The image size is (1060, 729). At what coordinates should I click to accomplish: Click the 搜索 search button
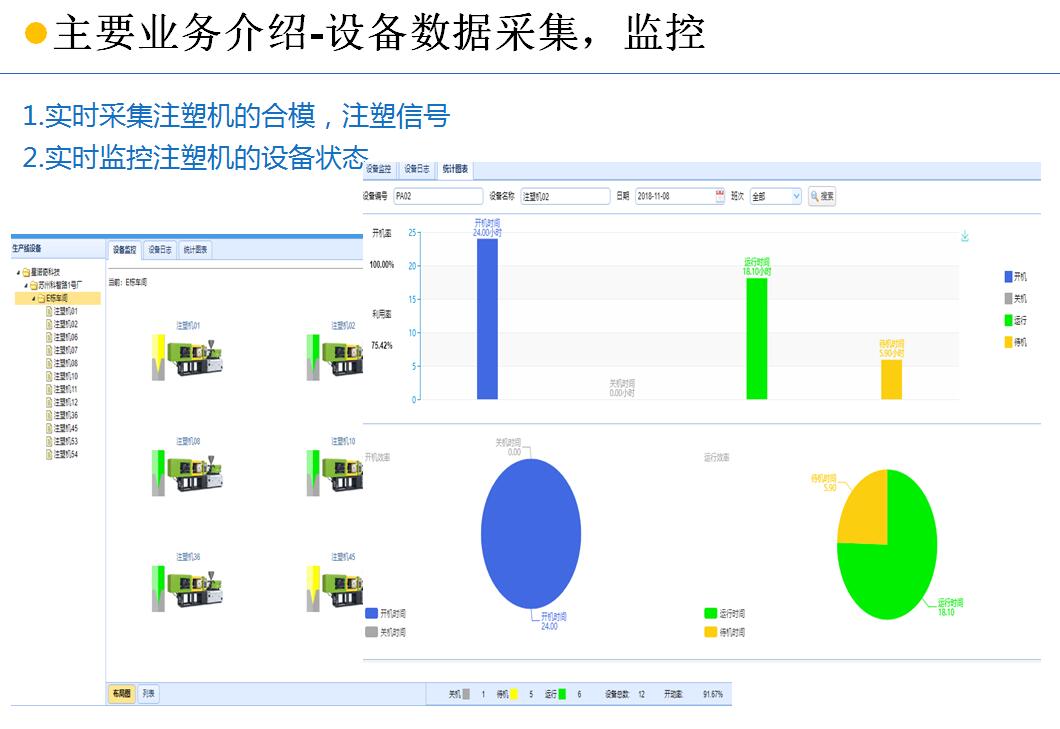pyautogui.click(x=822, y=197)
